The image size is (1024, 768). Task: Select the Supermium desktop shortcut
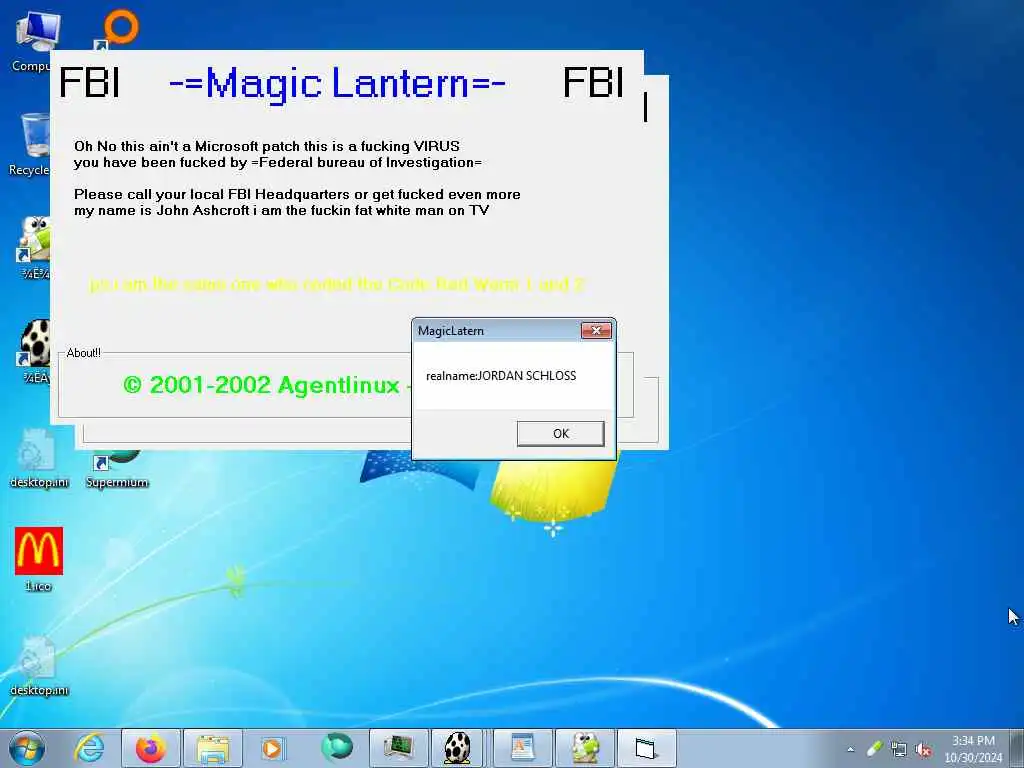117,470
